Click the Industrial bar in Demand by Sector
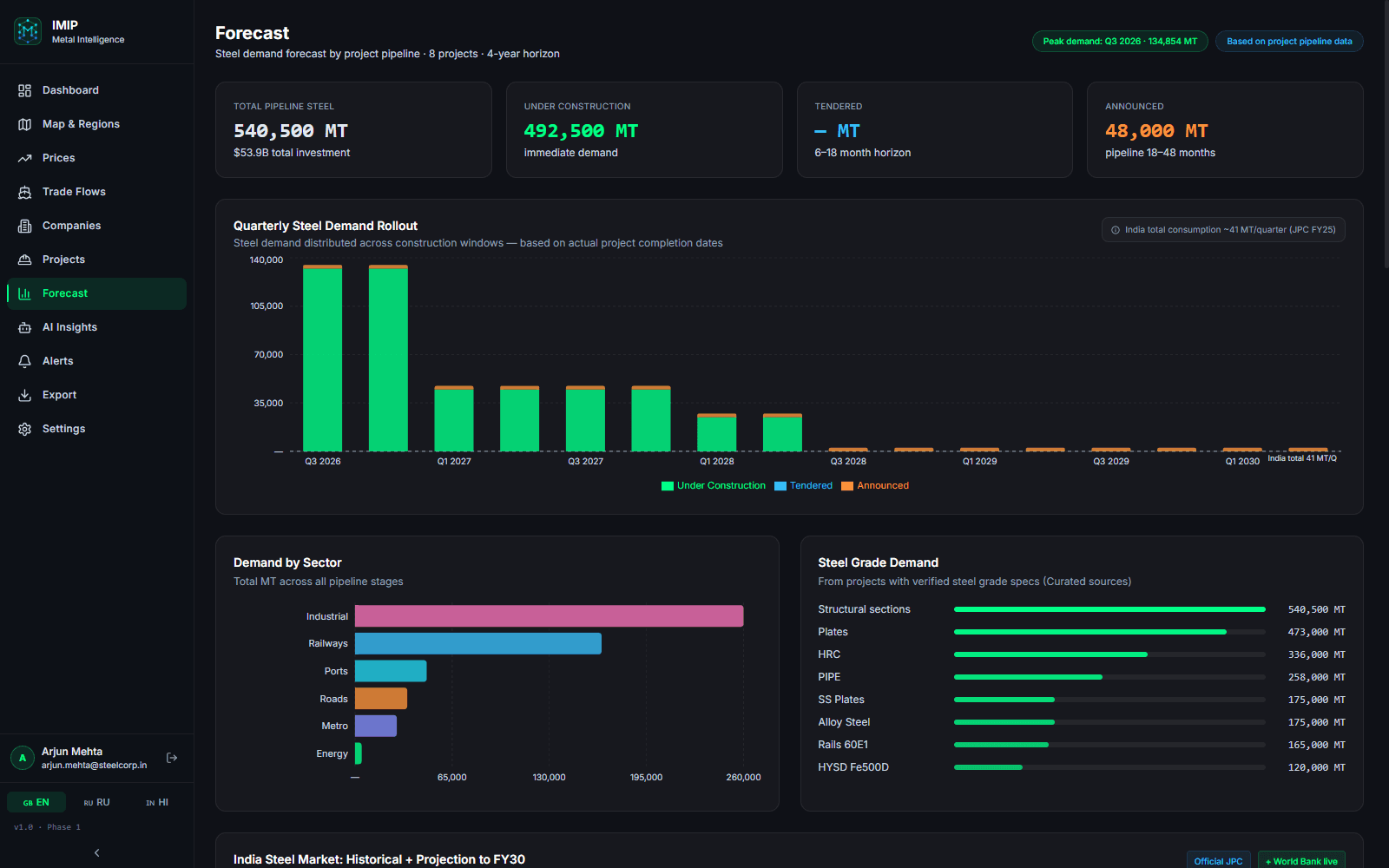1389x868 pixels. click(x=549, y=616)
